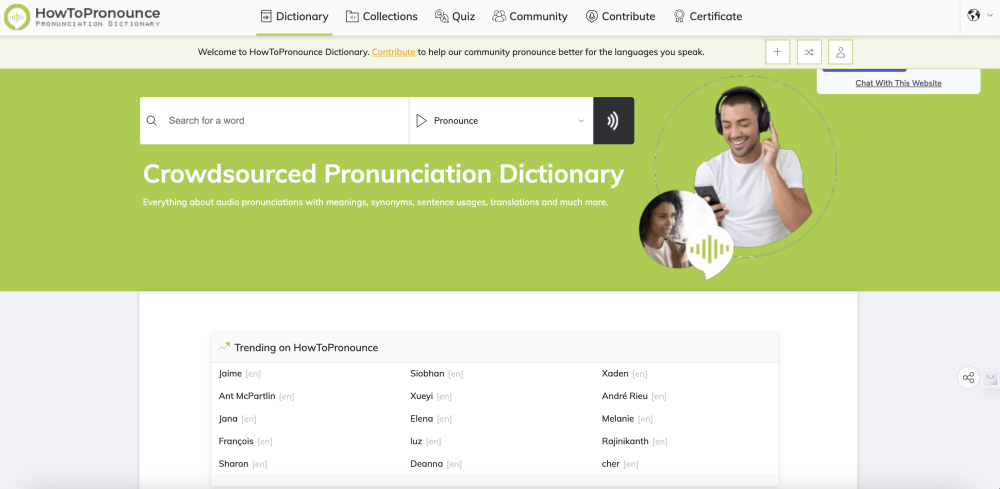The image size is (1000, 489).
Task: Expand the Pronounce dropdown
Action: (501, 120)
